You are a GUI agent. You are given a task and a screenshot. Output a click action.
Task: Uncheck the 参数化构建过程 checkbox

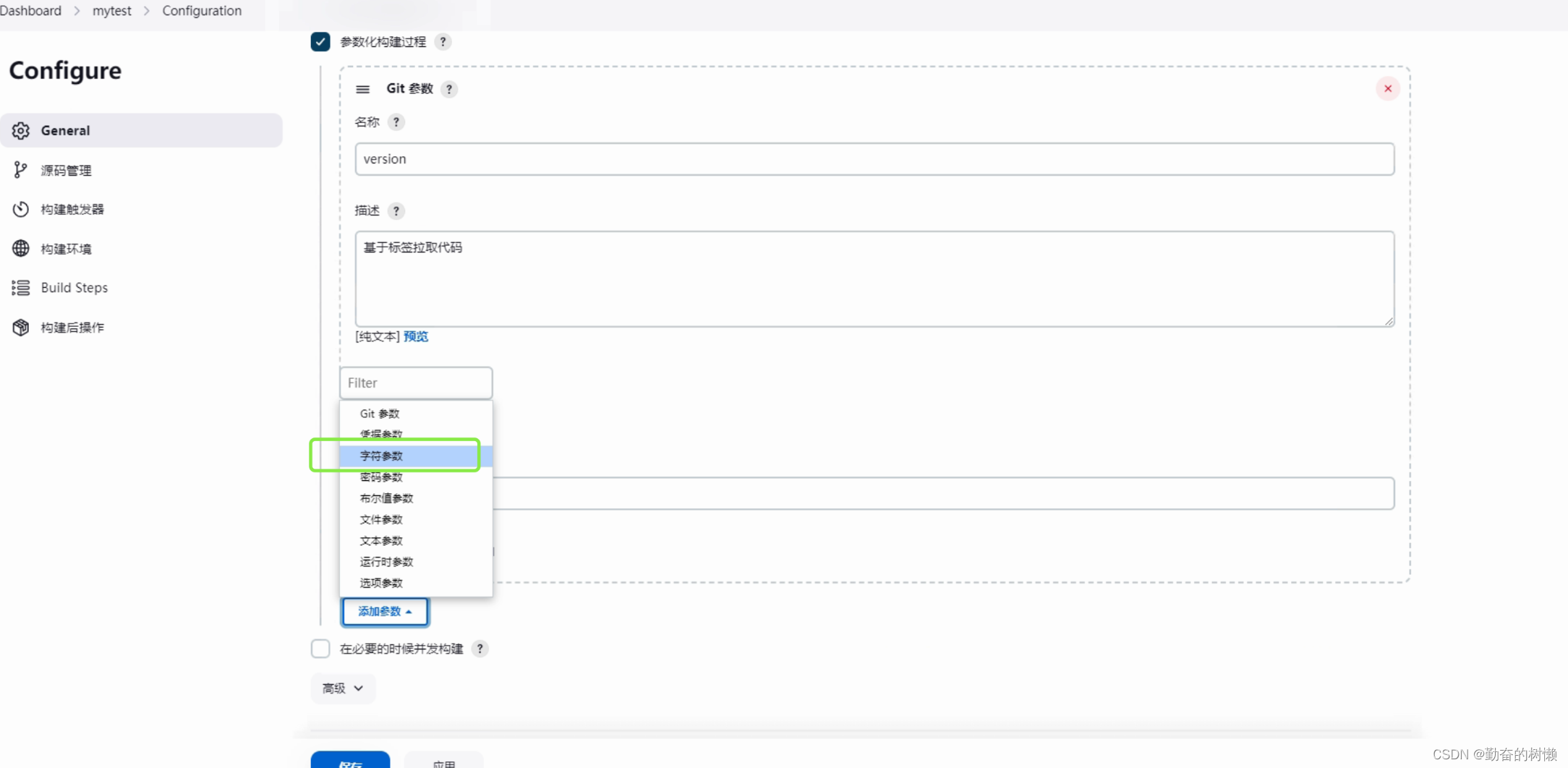pos(320,42)
